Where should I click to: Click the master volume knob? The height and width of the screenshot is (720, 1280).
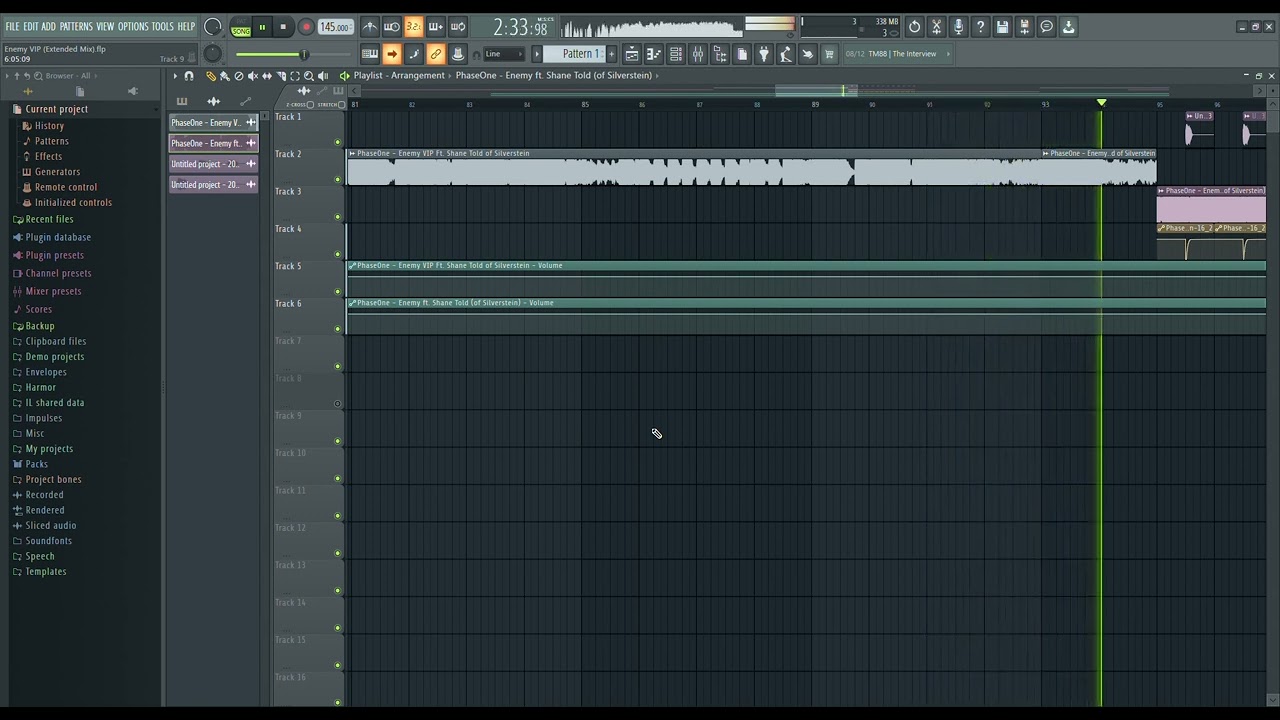[213, 27]
